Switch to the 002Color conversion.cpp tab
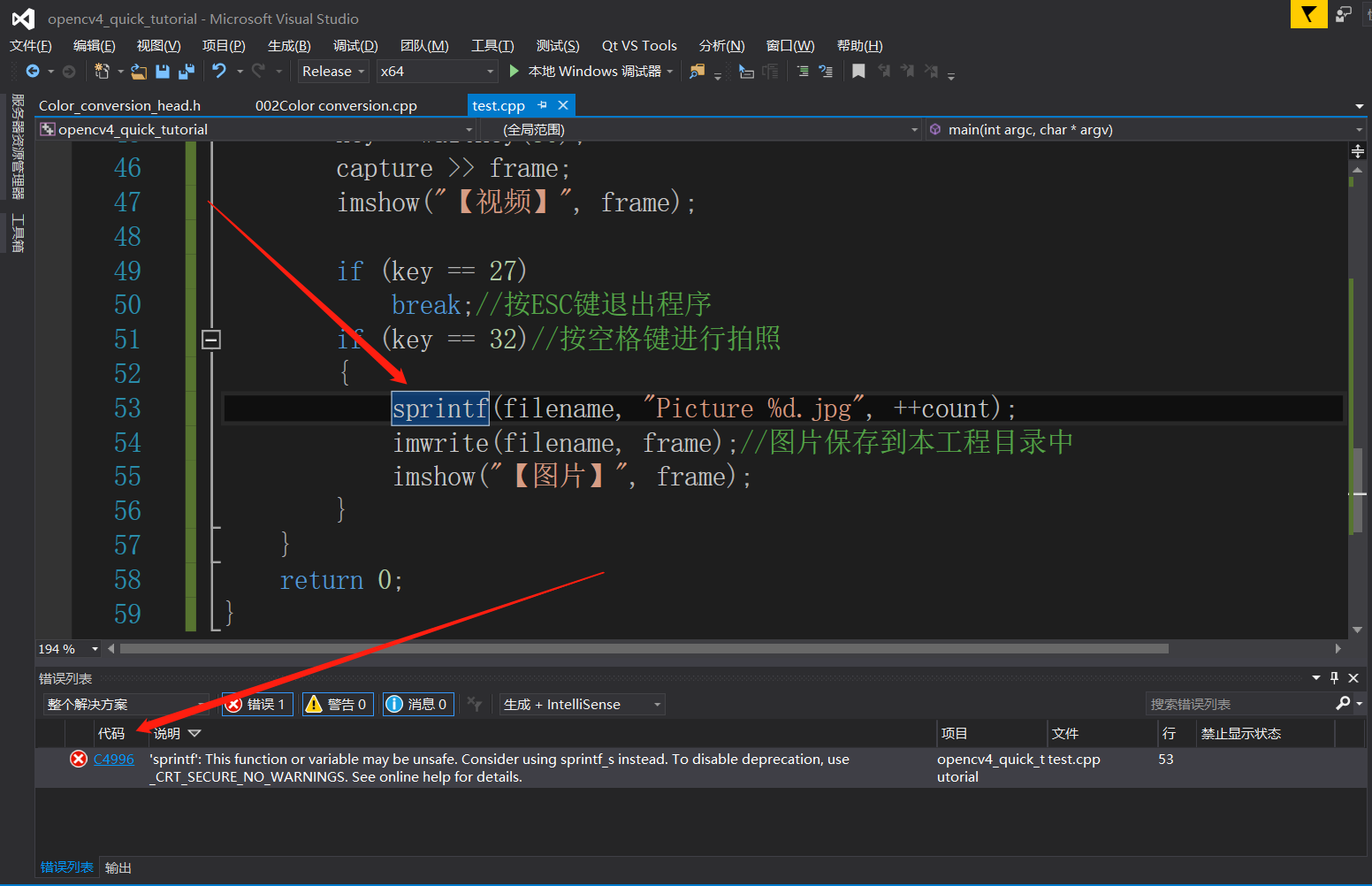The height and width of the screenshot is (886, 1372). click(x=335, y=104)
